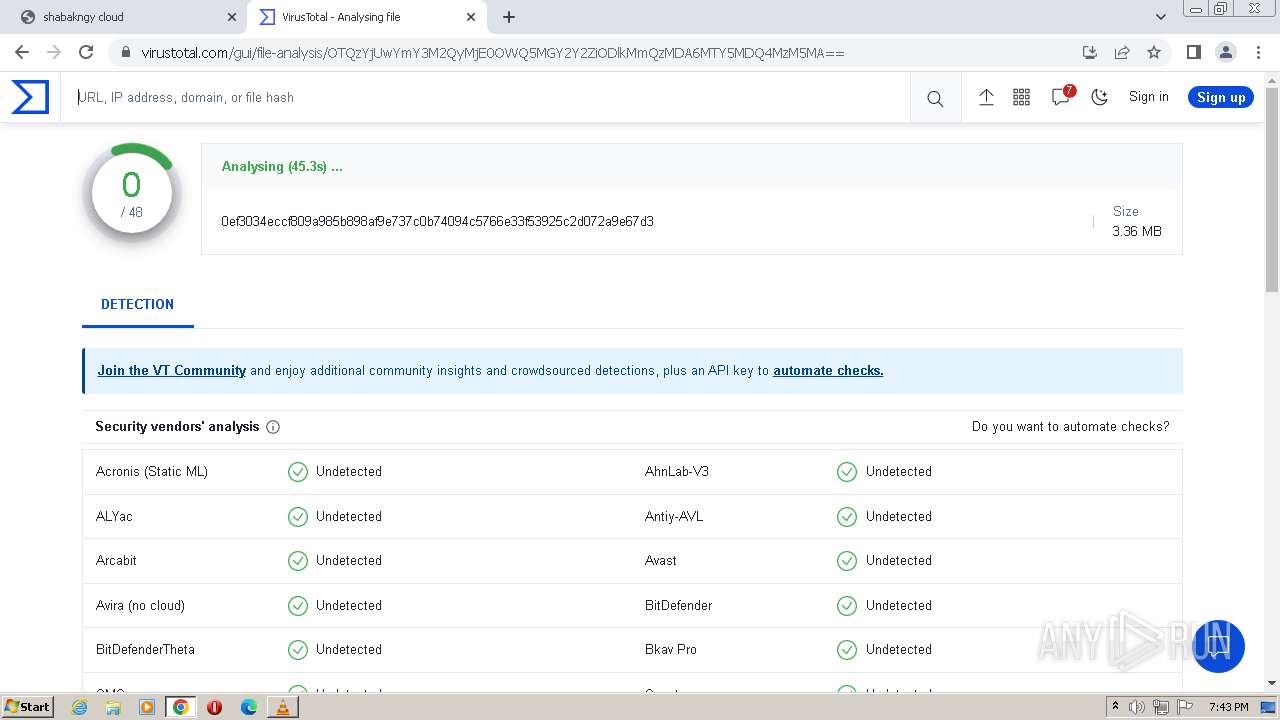Click the file hash 0ef3034eccf809a... text
Image resolution: width=1280 pixels, height=720 pixels.
point(437,221)
